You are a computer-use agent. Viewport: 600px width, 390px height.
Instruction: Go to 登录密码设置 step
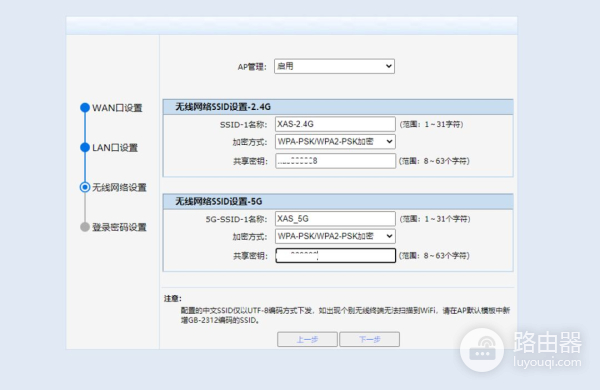[119, 227]
